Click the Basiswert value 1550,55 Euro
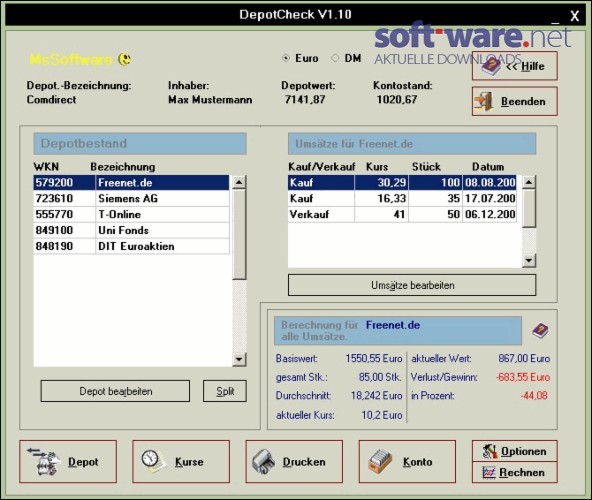This screenshot has width=592, height=500. tap(374, 358)
